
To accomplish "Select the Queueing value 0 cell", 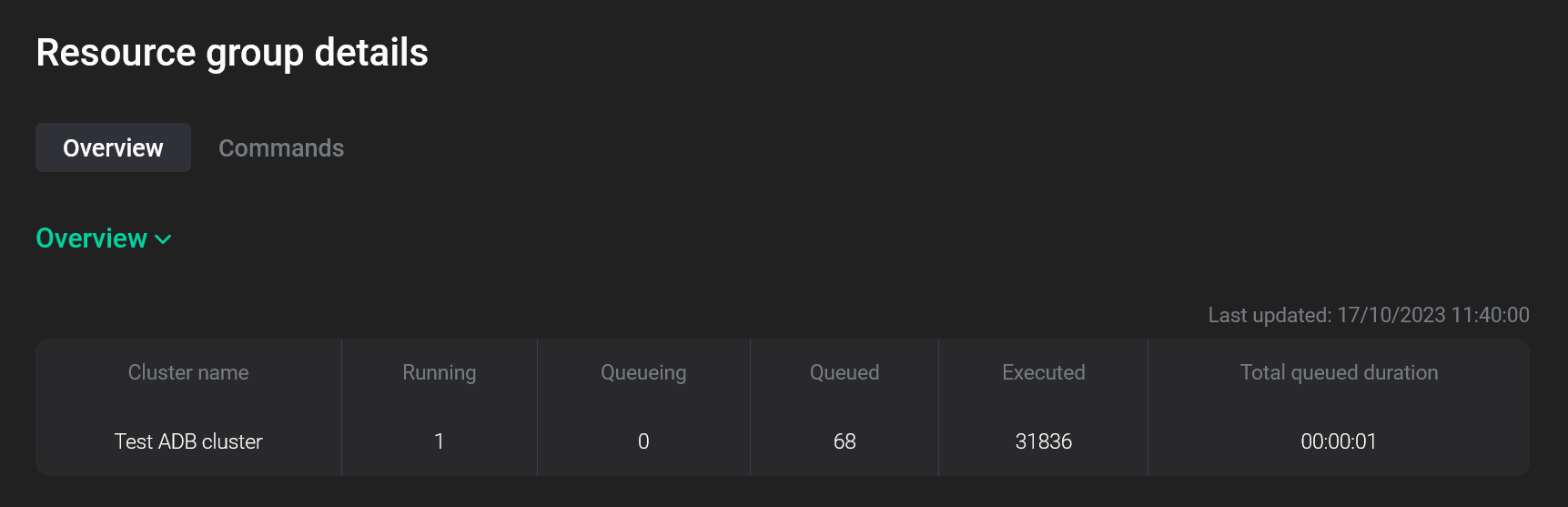I will tap(643, 441).
